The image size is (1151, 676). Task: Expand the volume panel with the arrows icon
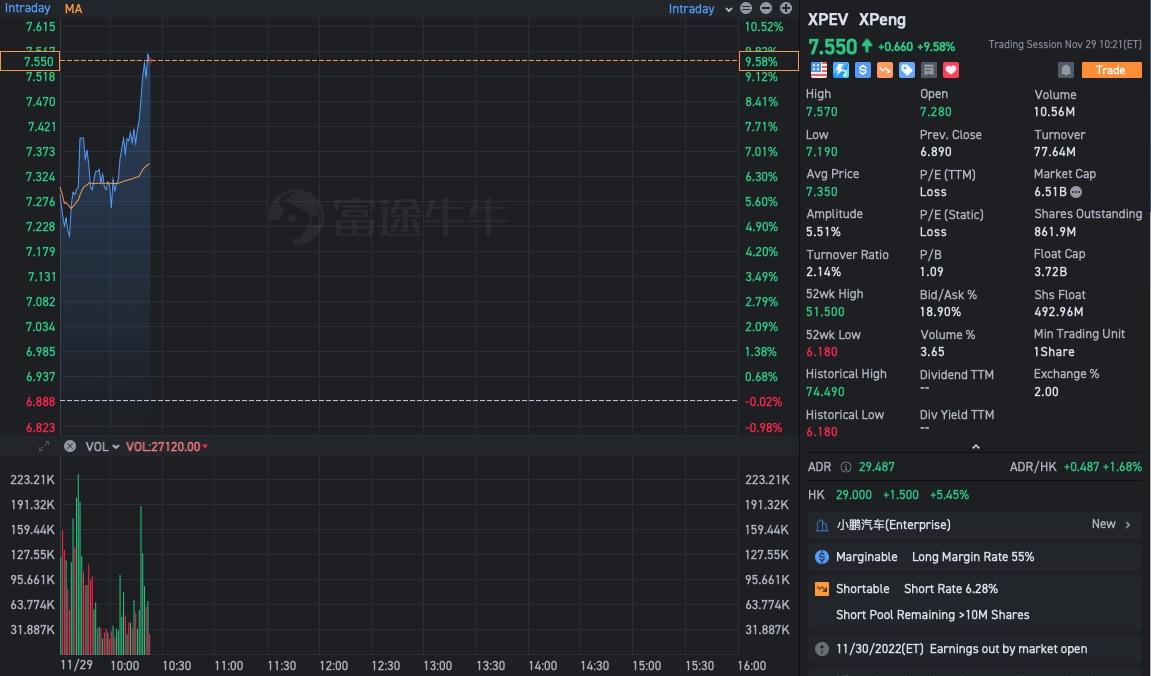point(44,446)
